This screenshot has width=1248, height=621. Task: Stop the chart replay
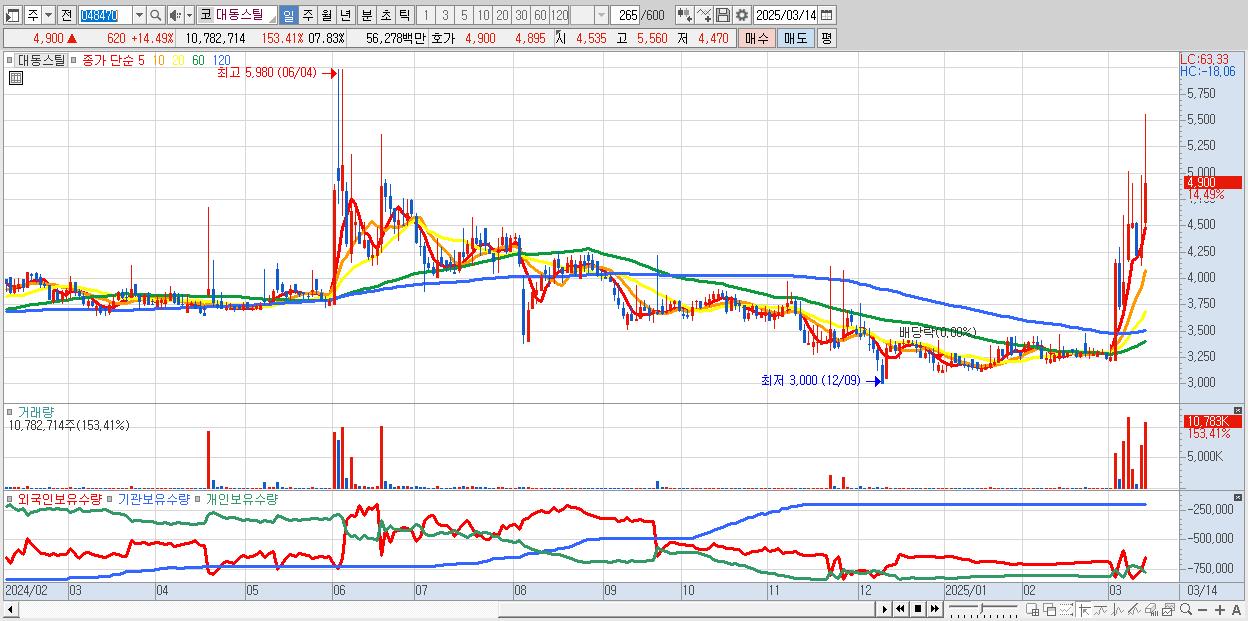point(918,609)
